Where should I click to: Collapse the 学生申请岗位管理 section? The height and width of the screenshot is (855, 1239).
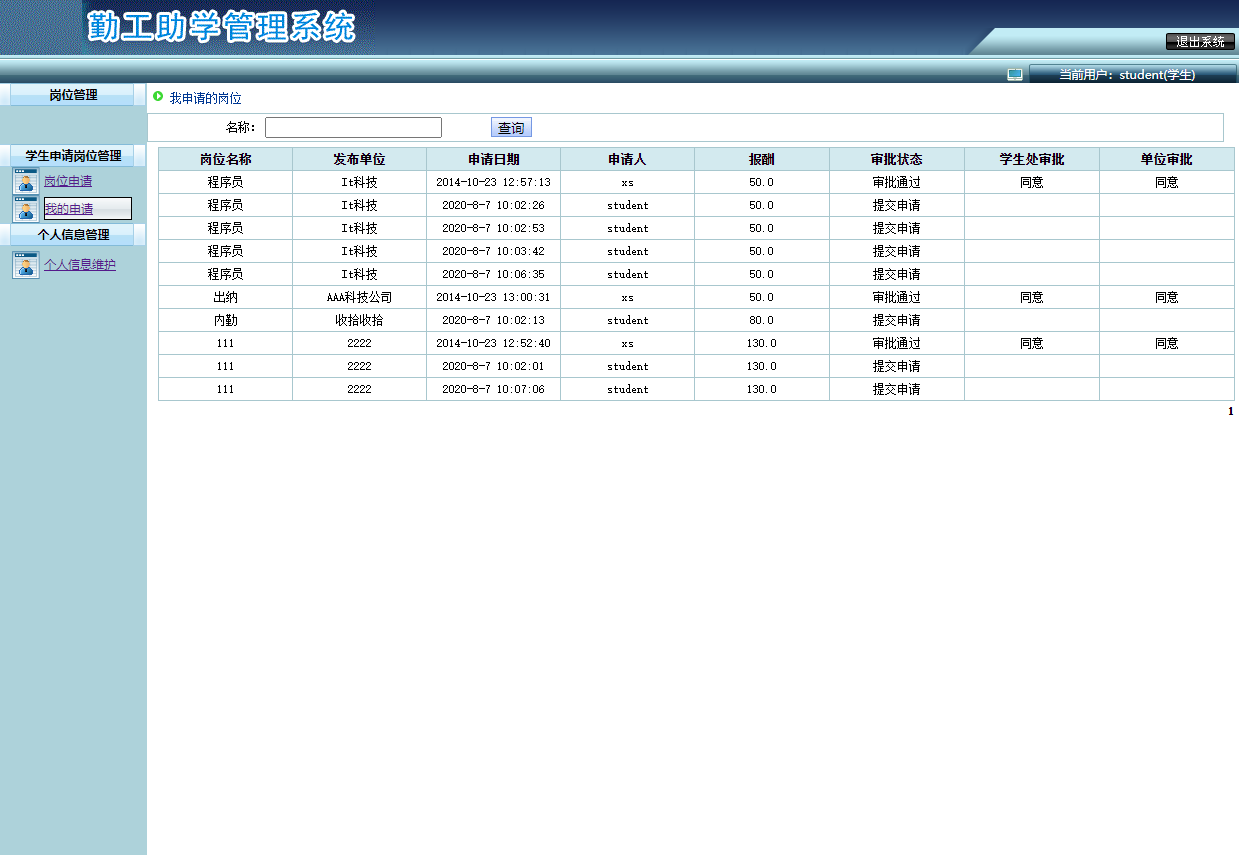coord(75,156)
